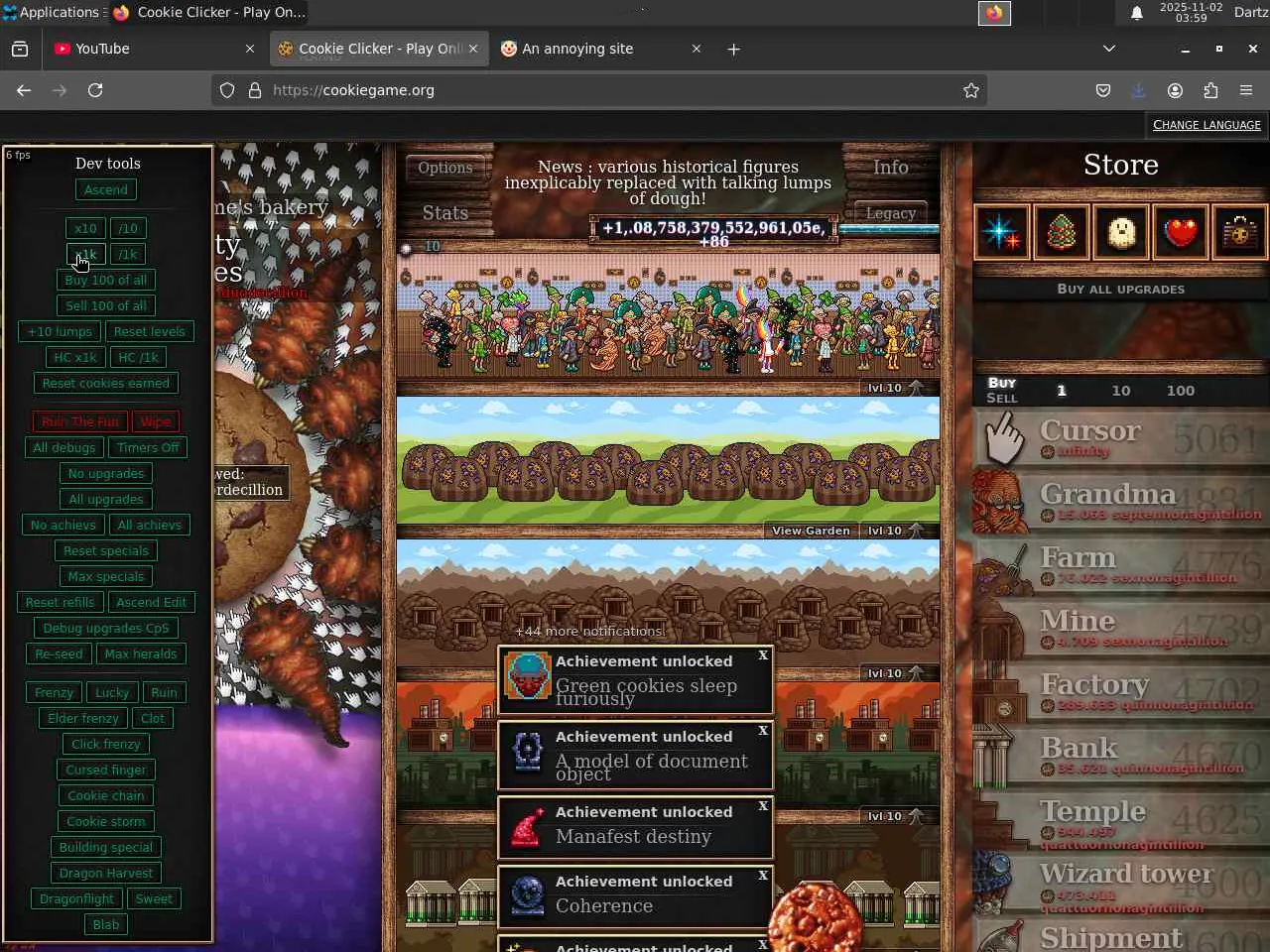Open the Options menu
The image size is (1270, 952).
point(445,168)
